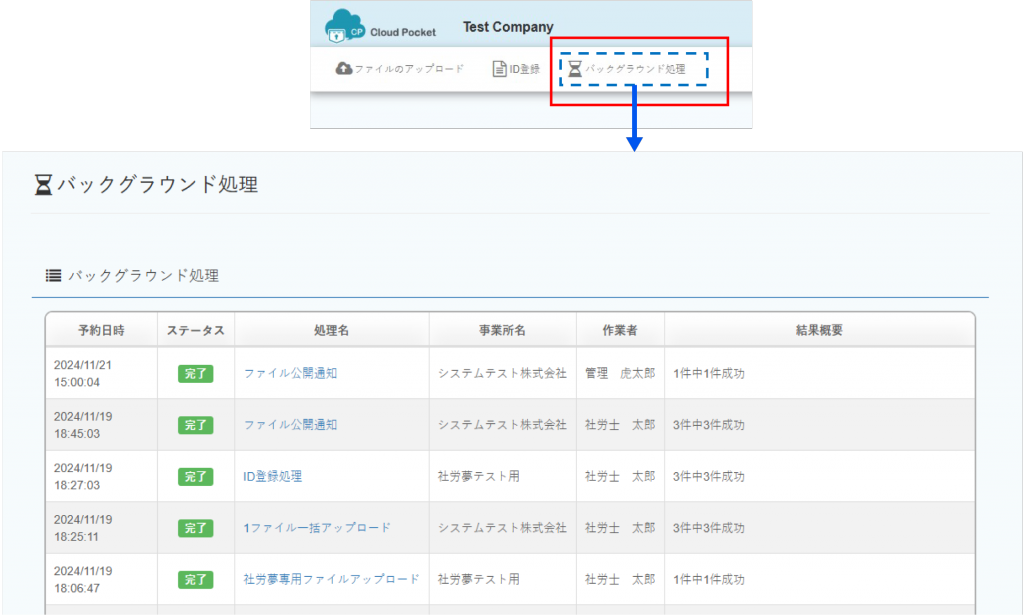
Task: Click the 予約日時 column header
Action: (101, 330)
